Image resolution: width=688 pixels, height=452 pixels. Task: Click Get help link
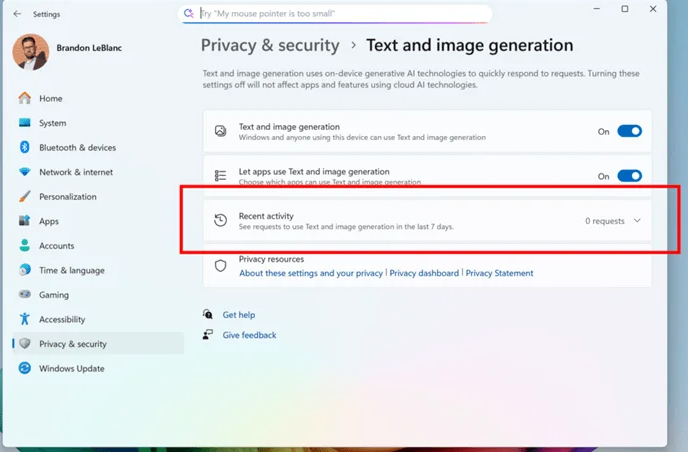(x=239, y=315)
